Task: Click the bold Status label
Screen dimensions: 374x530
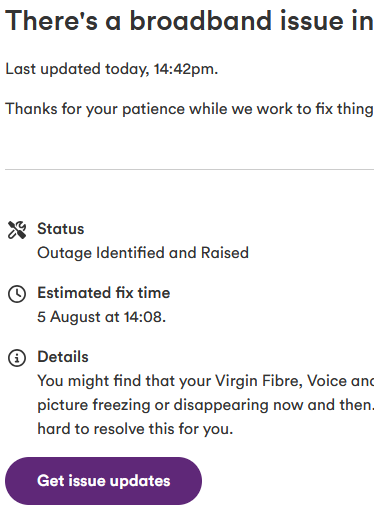Action: point(61,229)
